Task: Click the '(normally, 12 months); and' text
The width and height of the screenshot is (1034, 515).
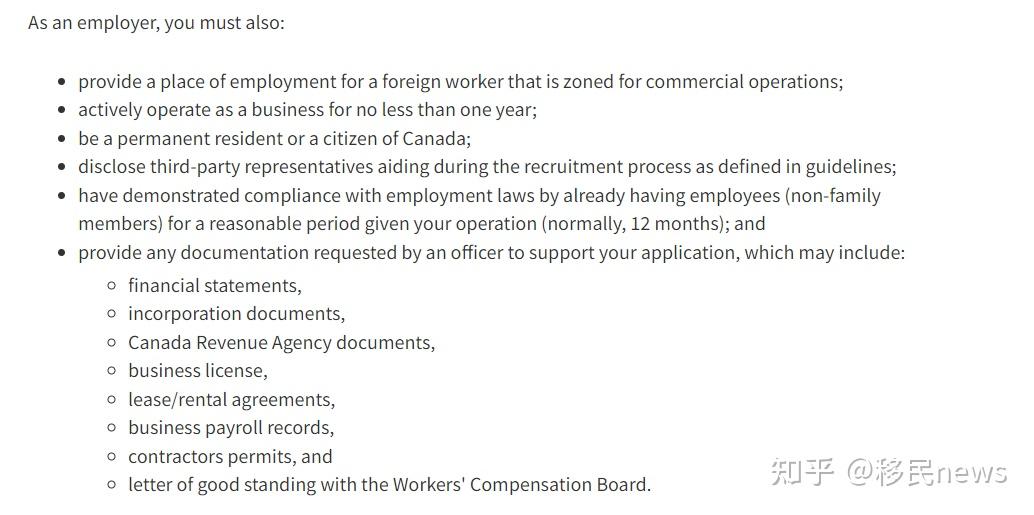Action: pos(653,224)
